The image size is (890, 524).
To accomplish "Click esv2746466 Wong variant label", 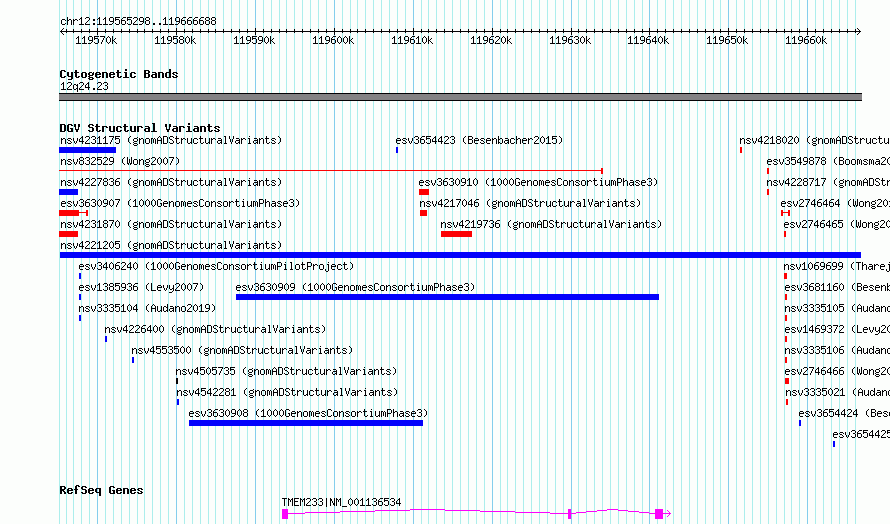I will point(837,371).
